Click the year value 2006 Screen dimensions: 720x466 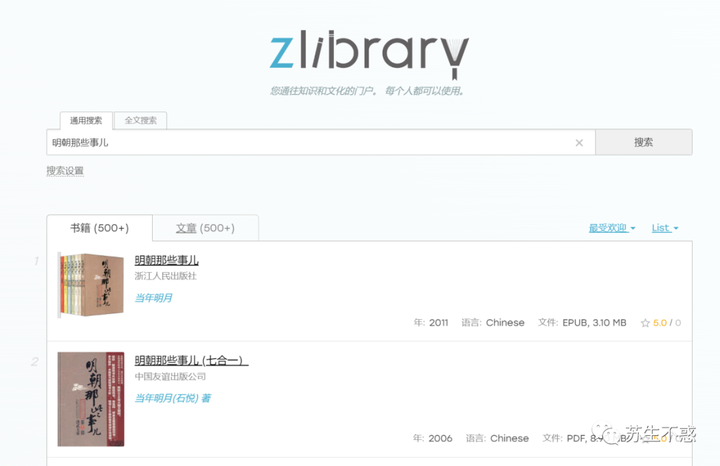click(x=440, y=438)
